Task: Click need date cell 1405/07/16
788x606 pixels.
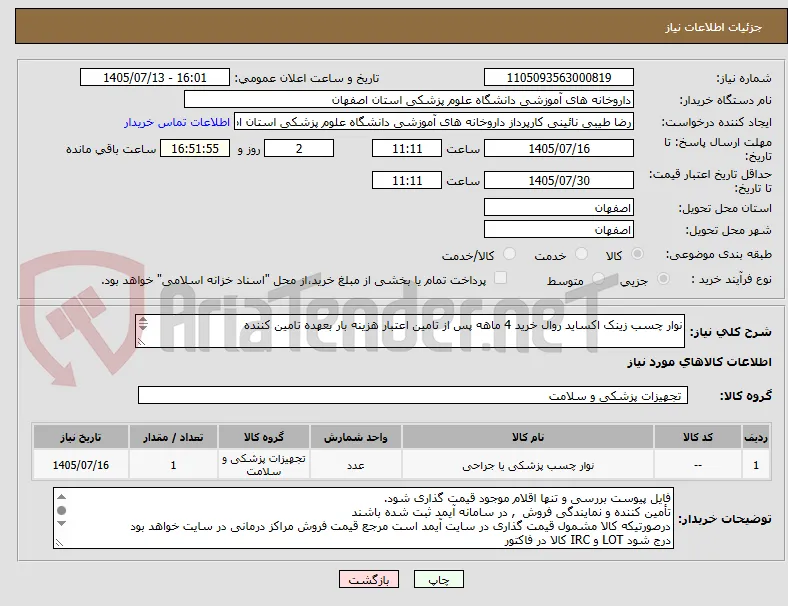Action: [81, 465]
